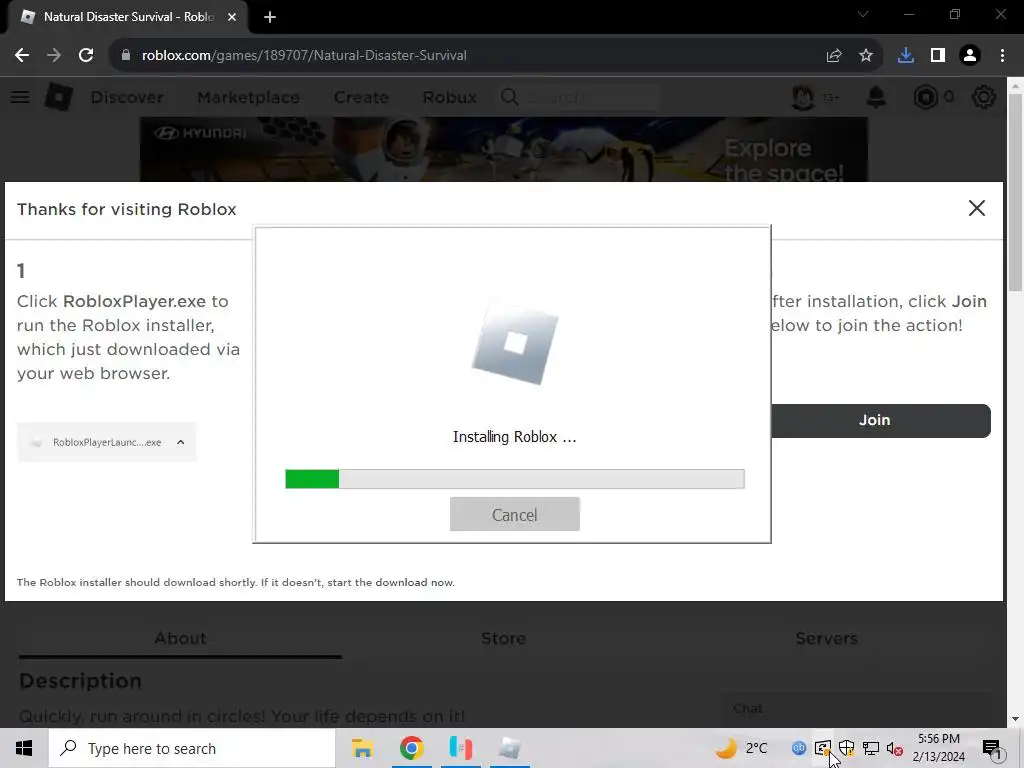
Task: Open the network tray icon
Action: click(871, 748)
